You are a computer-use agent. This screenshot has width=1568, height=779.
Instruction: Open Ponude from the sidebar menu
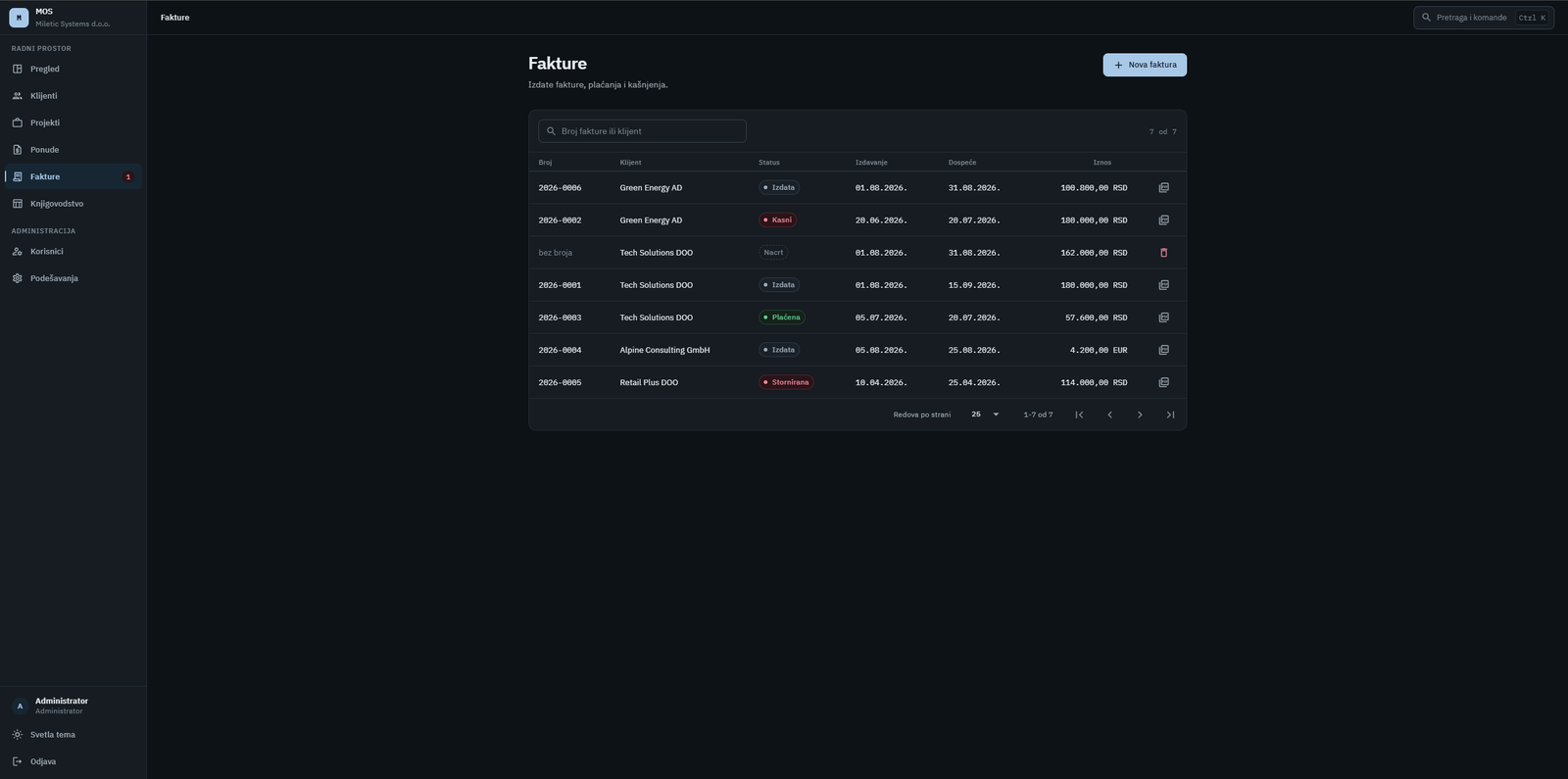tap(73, 150)
